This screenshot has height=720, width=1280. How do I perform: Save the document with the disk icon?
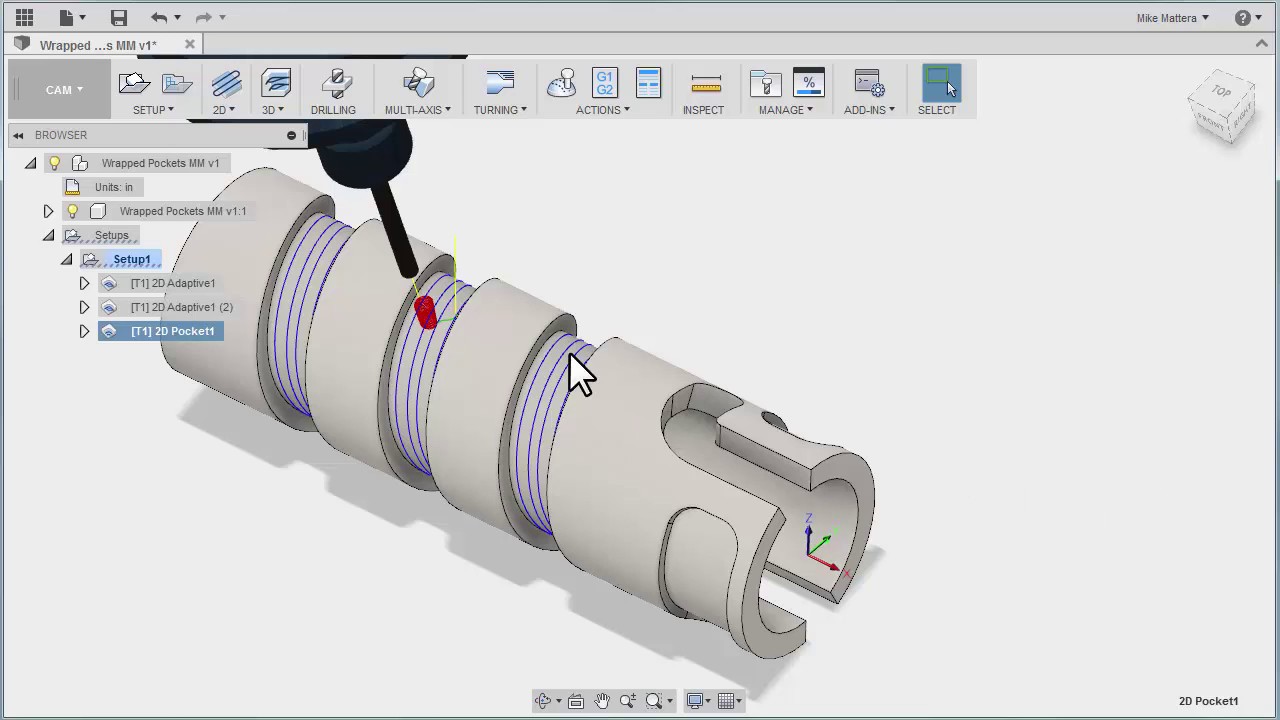[x=119, y=17]
